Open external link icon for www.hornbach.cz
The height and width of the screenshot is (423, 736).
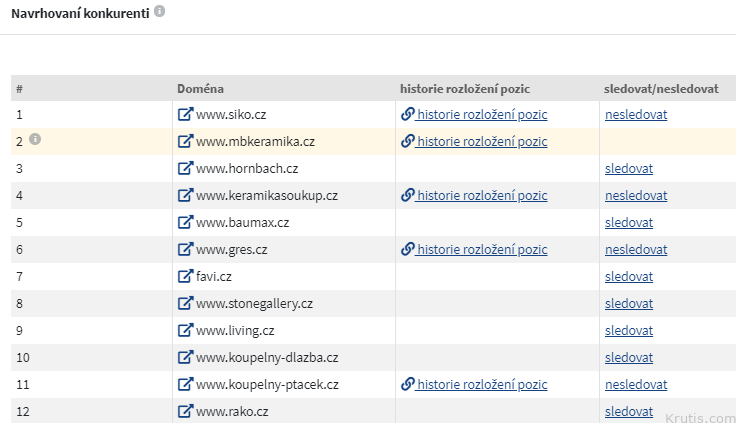point(184,168)
